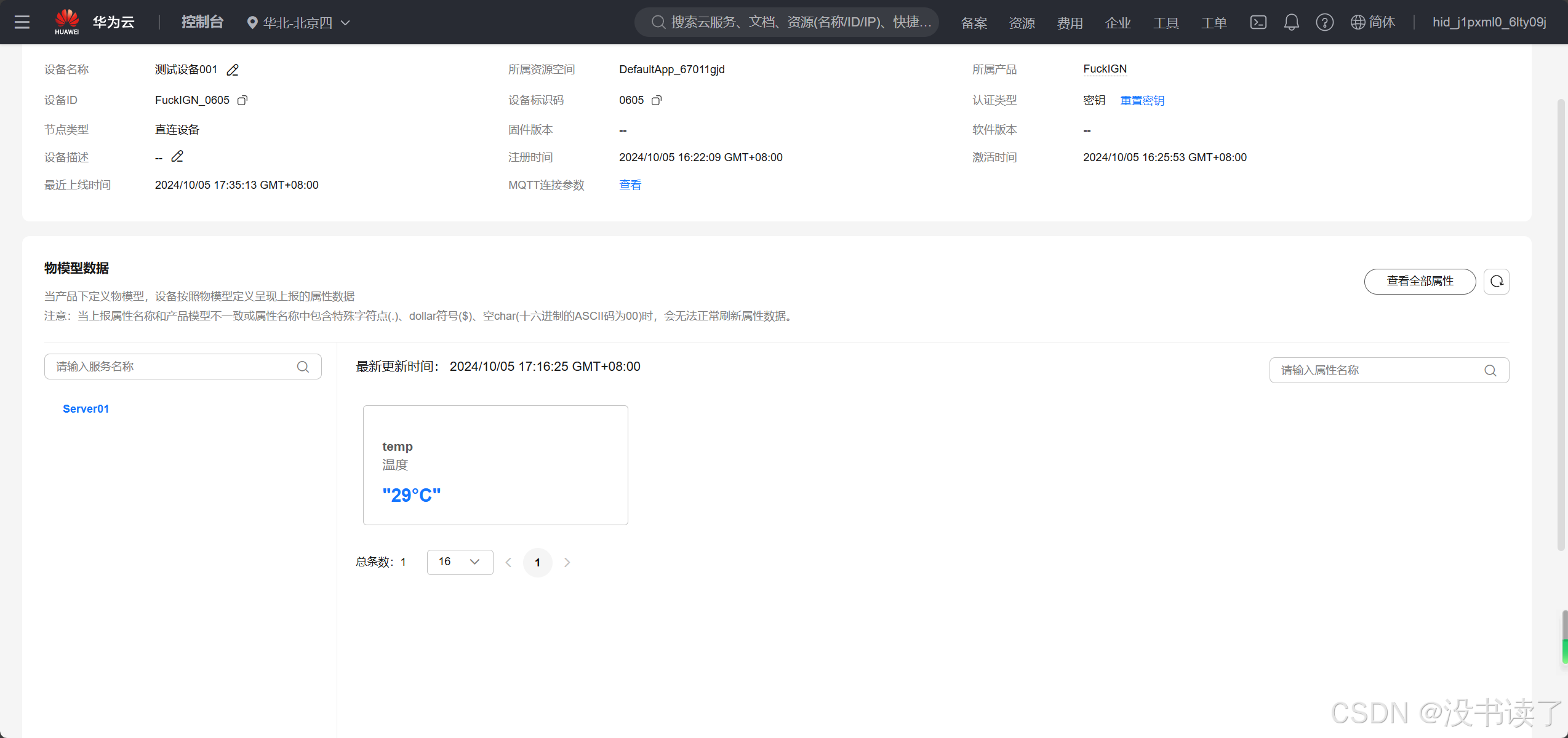
Task: Open the page size dropdown showing 16
Action: click(460, 562)
